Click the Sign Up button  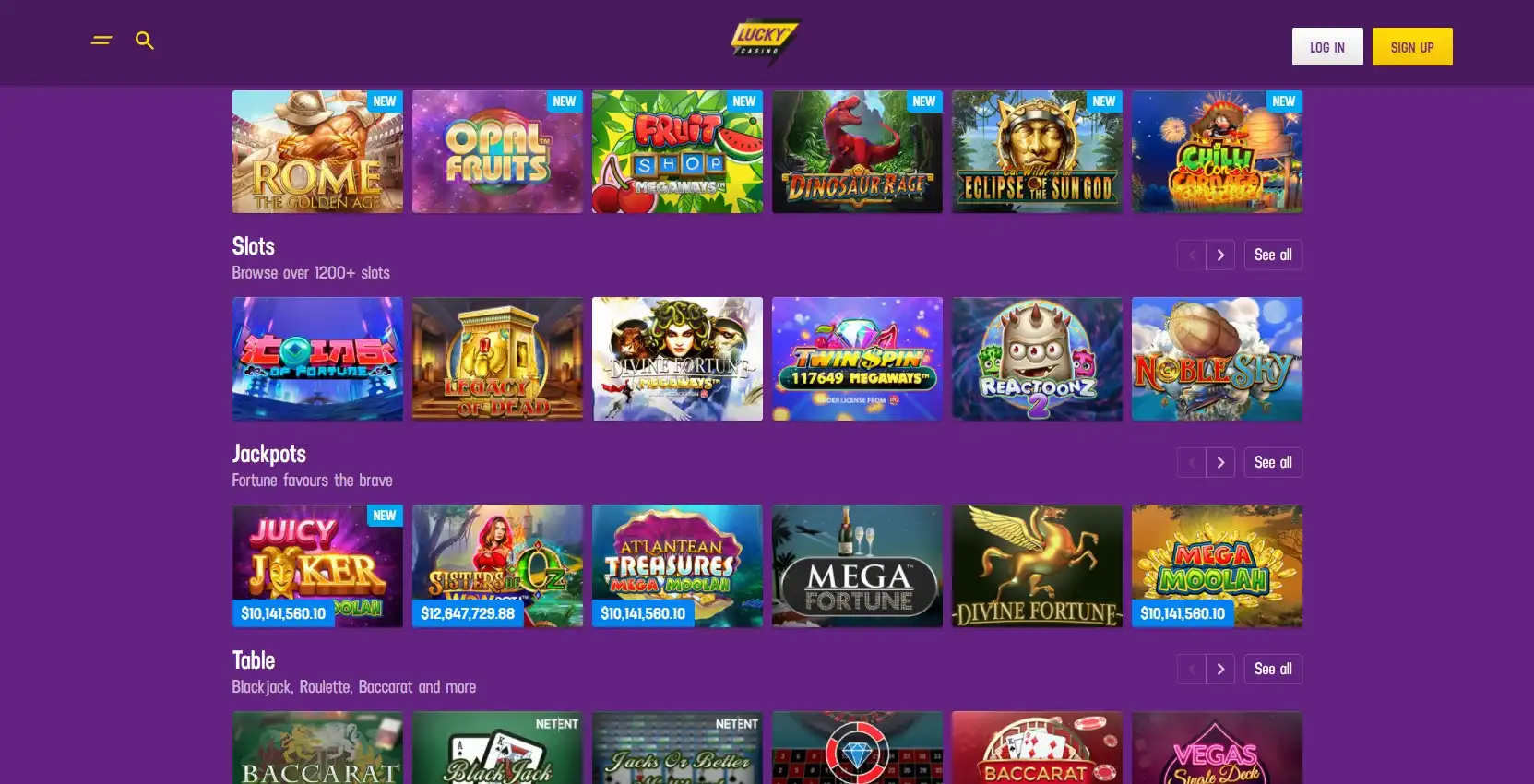[x=1412, y=47]
